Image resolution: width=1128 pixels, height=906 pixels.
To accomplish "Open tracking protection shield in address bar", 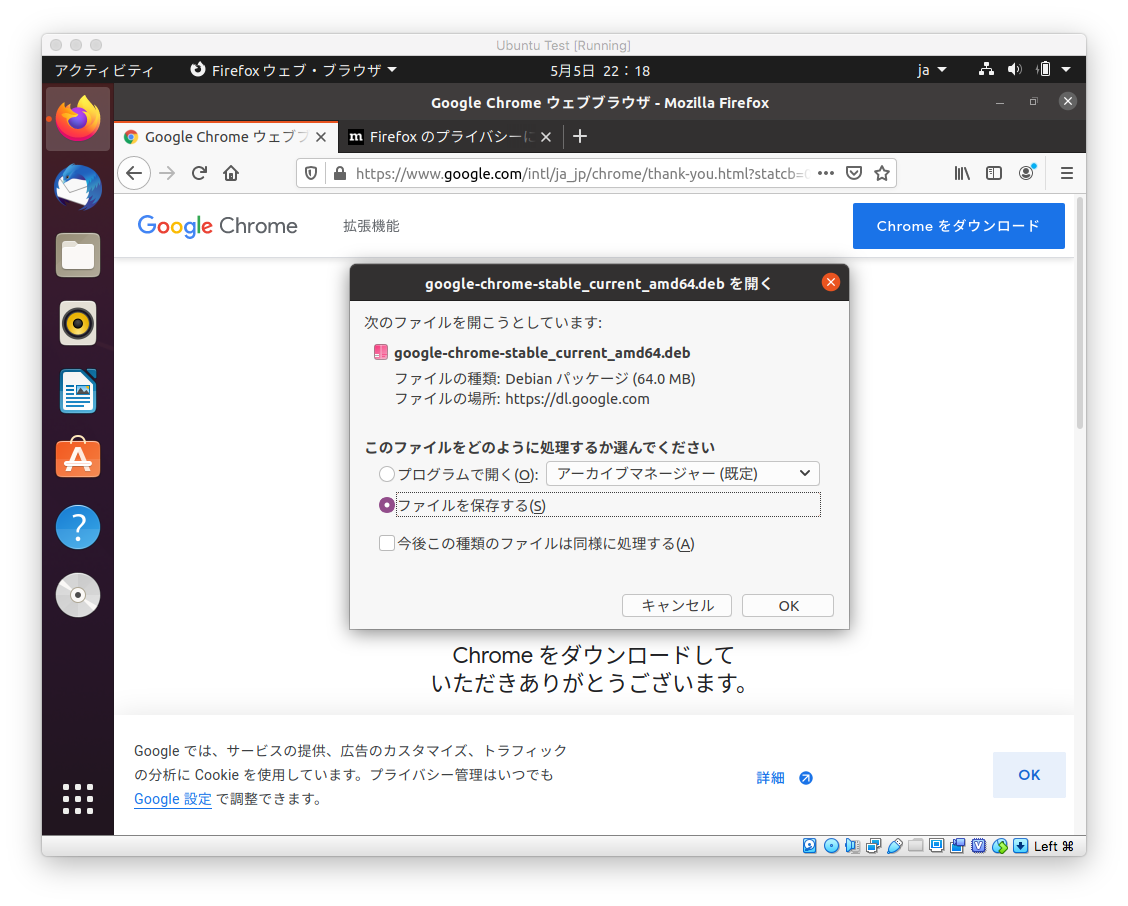I will tap(311, 173).
